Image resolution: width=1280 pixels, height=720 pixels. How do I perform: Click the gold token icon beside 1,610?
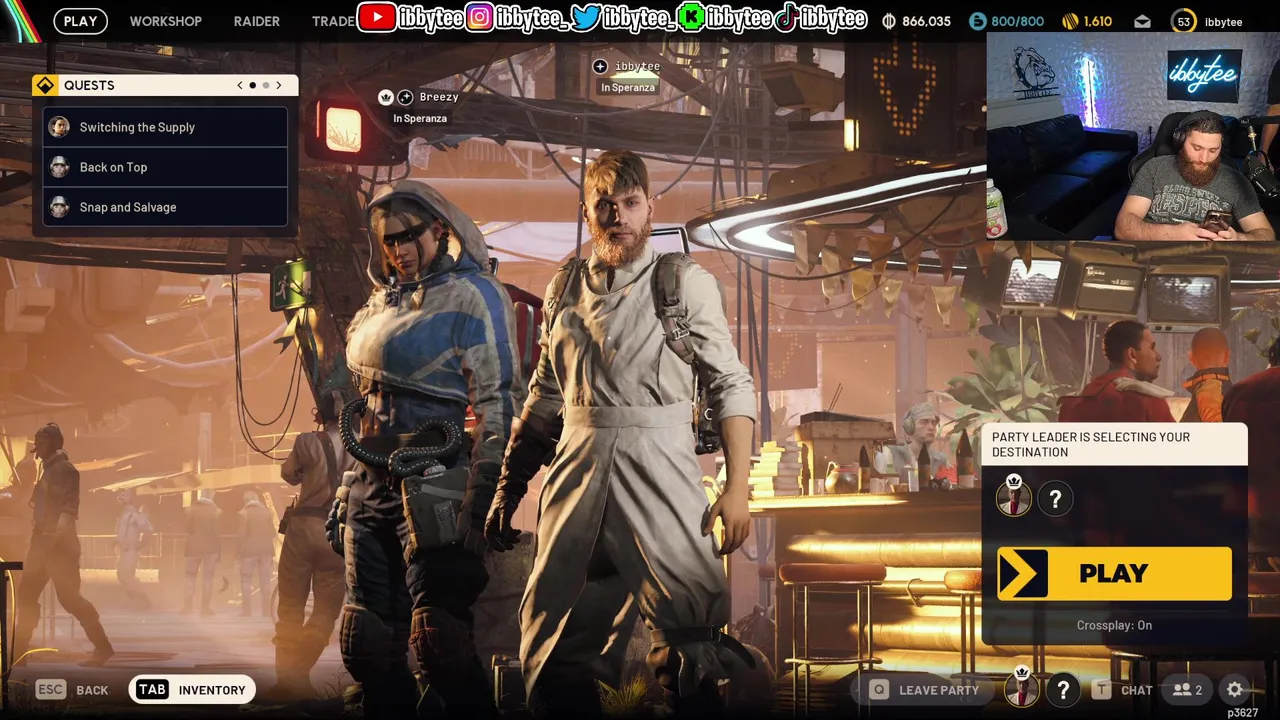[x=1070, y=21]
